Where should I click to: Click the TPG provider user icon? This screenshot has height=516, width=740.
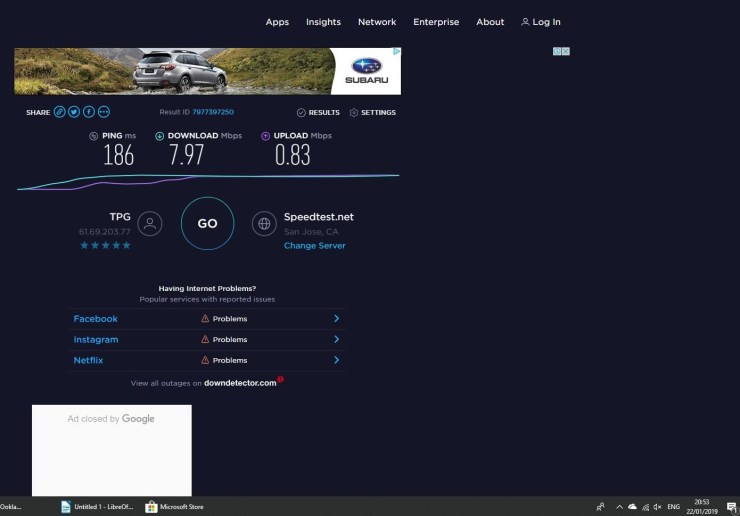pyautogui.click(x=150, y=223)
